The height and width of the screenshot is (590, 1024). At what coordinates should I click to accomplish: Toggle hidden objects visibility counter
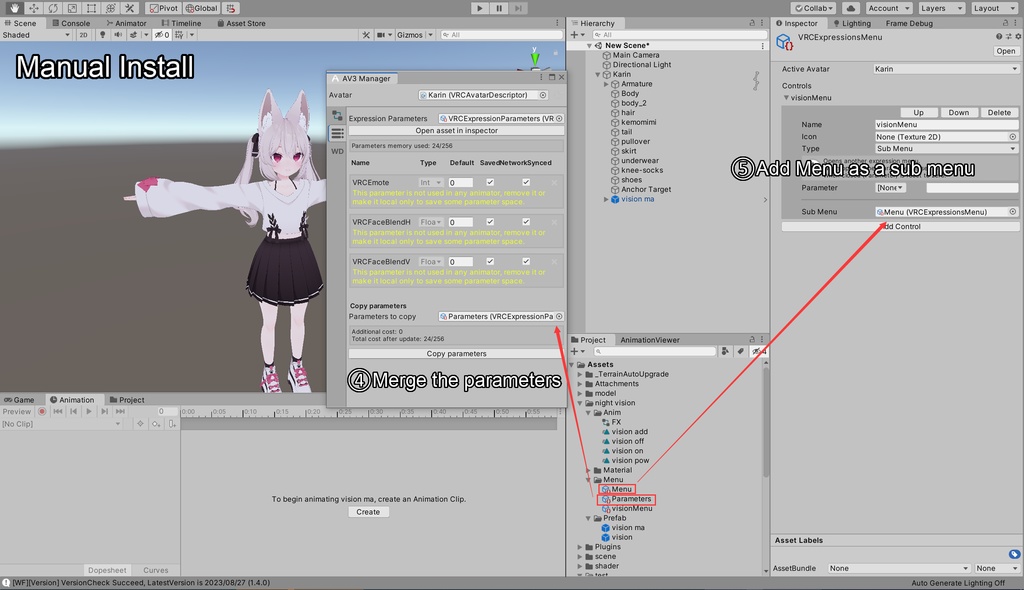[x=161, y=35]
